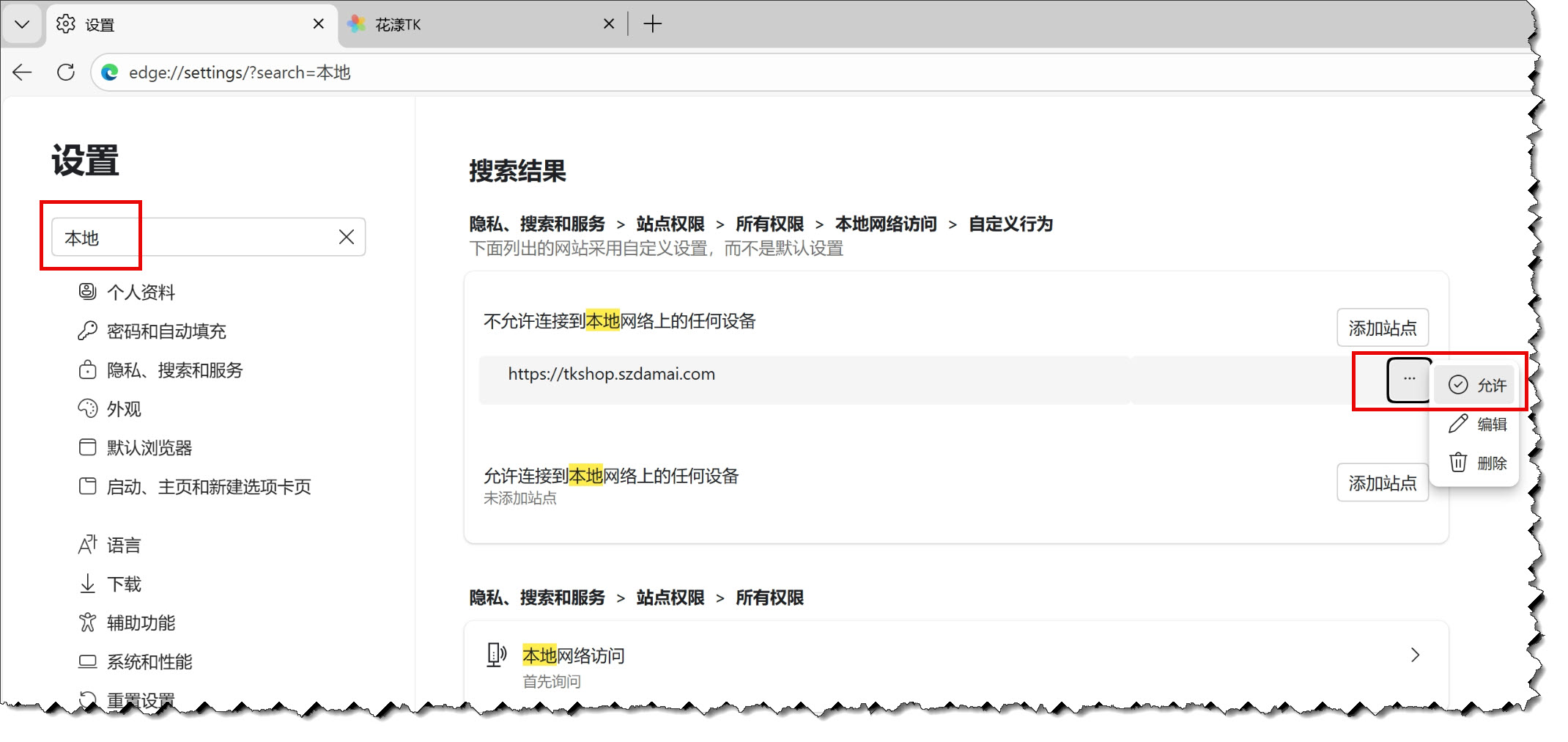Open the tab list dropdown chevron

click(22, 24)
